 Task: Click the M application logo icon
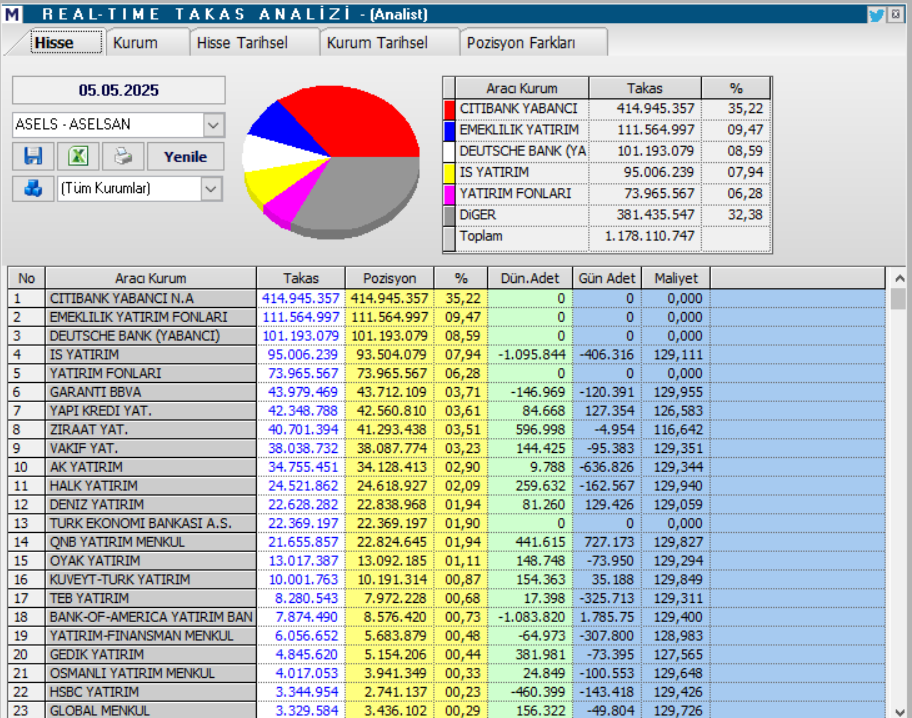click(11, 14)
